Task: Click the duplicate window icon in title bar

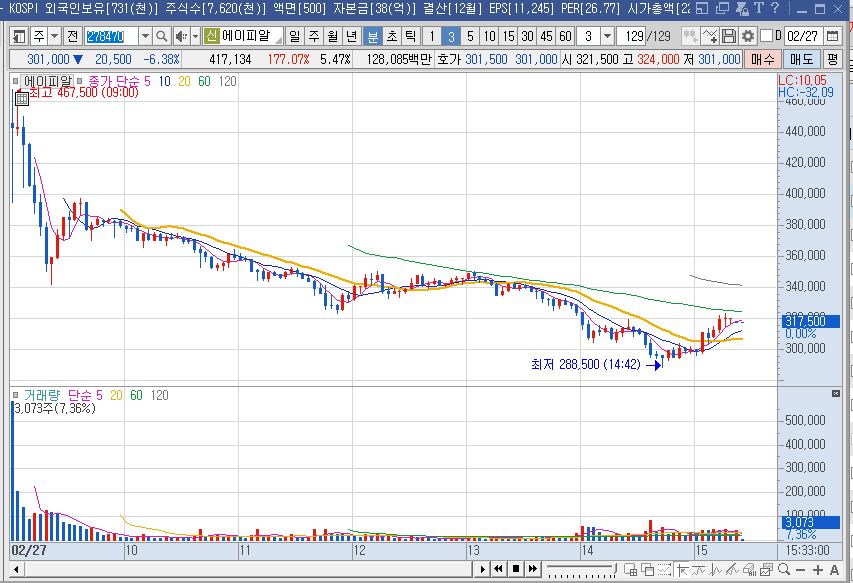Action: [722, 8]
